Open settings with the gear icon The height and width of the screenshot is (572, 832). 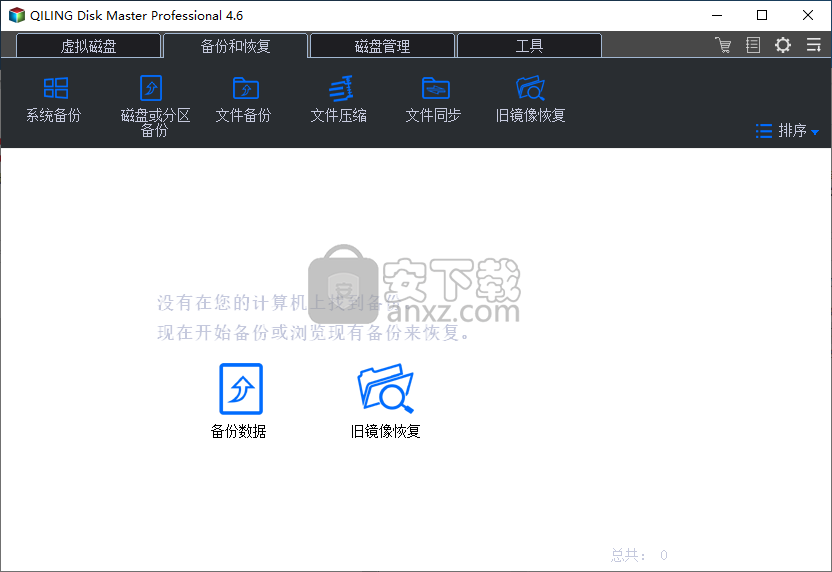point(783,45)
